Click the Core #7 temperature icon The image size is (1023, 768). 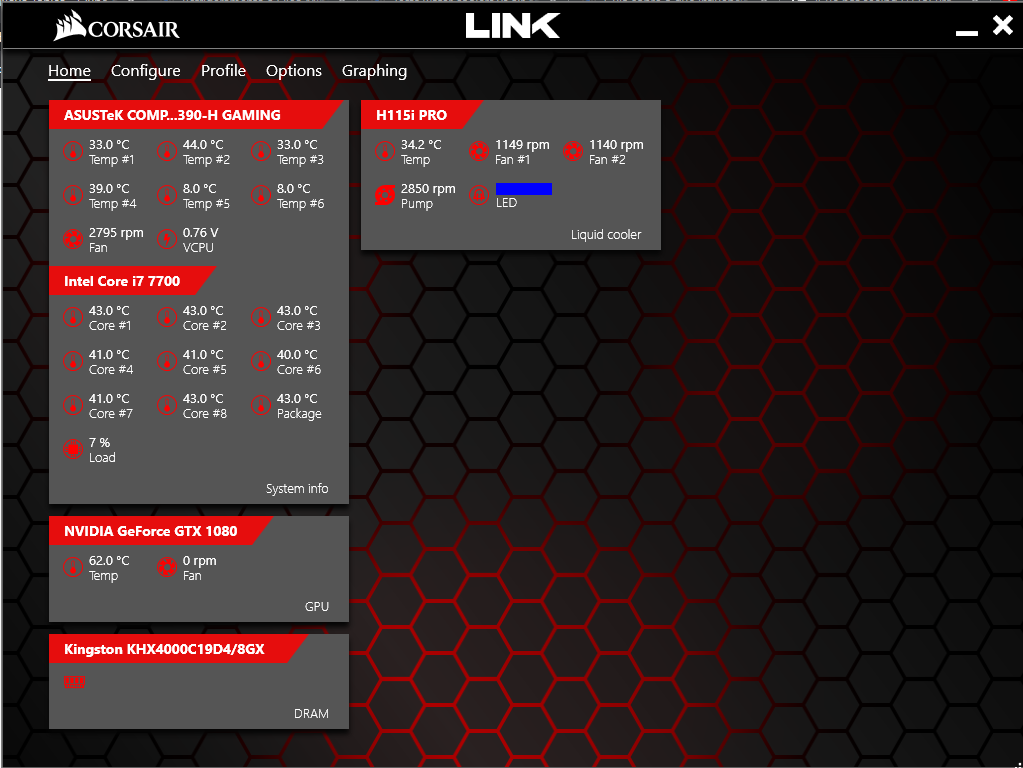[72, 405]
